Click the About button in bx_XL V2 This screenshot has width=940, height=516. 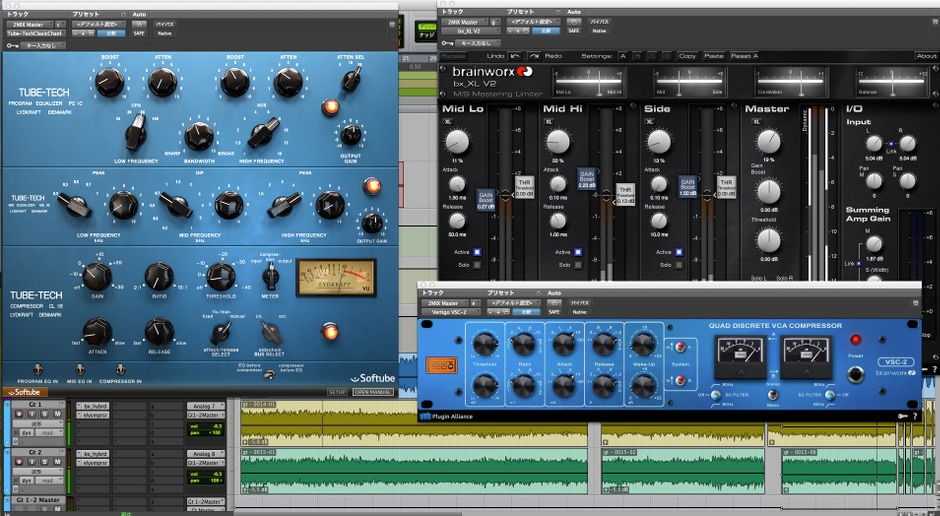pyautogui.click(x=926, y=56)
